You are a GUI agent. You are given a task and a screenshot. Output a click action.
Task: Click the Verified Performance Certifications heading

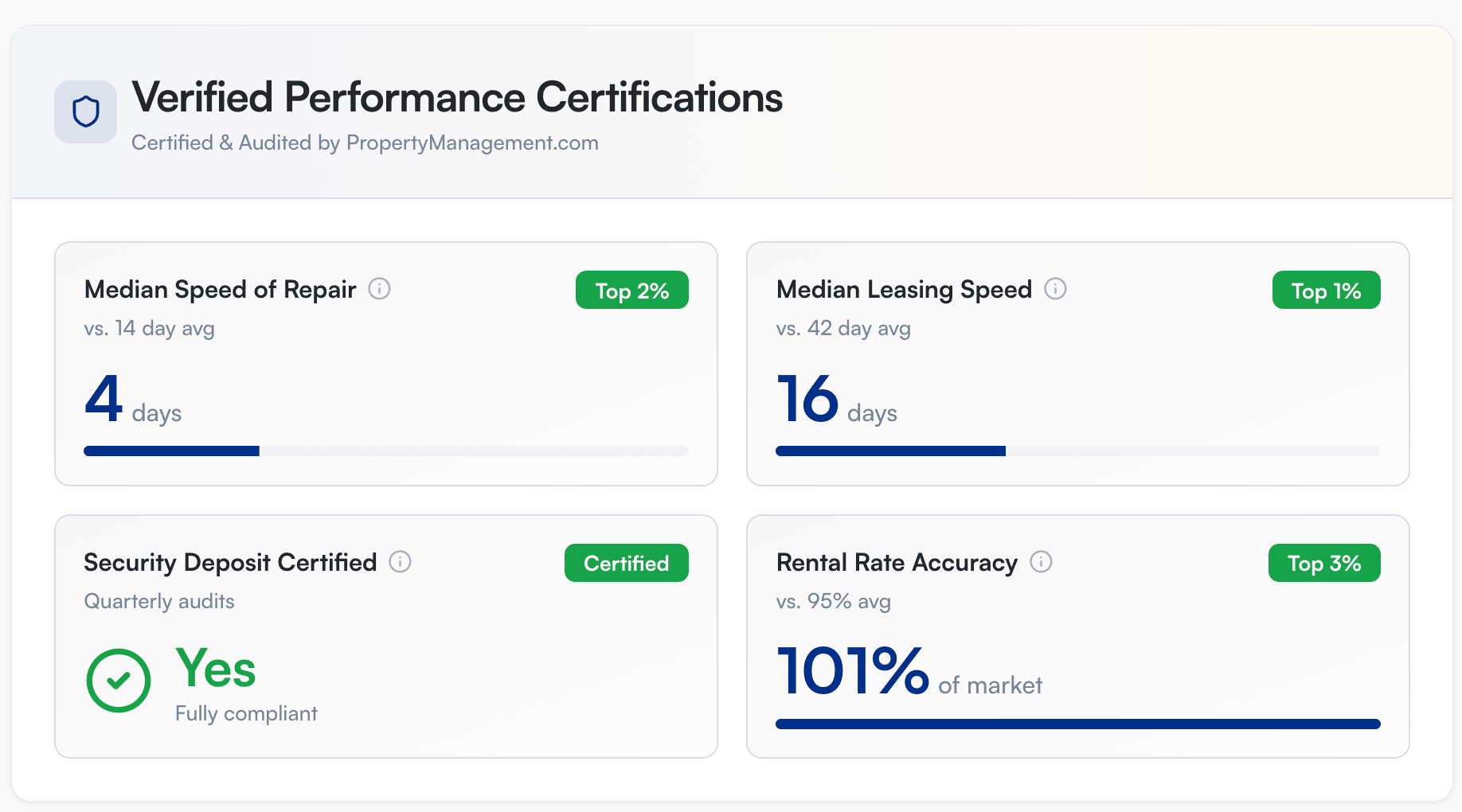[457, 98]
